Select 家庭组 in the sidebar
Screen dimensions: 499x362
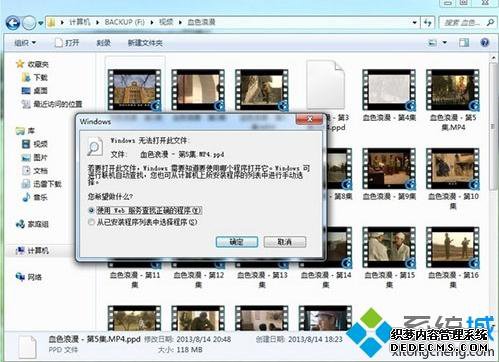(x=32, y=224)
